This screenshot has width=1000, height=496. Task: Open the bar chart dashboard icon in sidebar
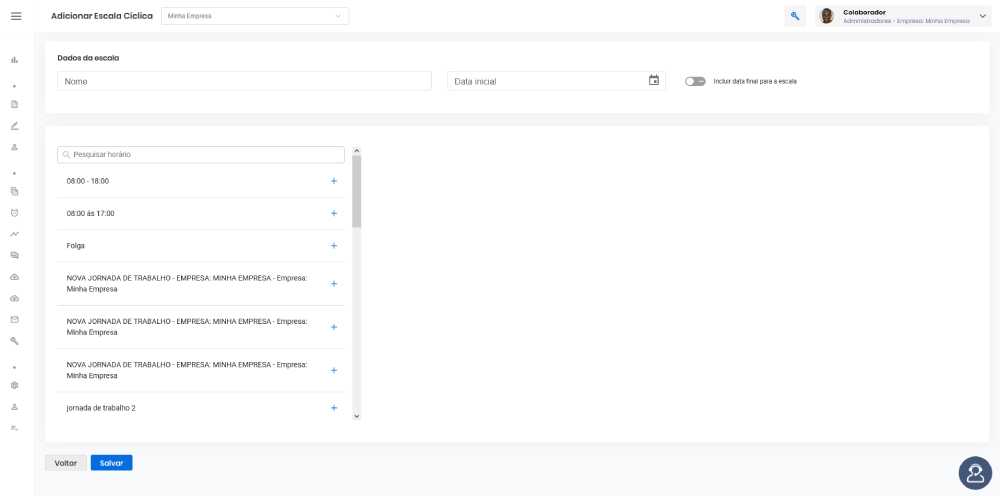pos(15,60)
